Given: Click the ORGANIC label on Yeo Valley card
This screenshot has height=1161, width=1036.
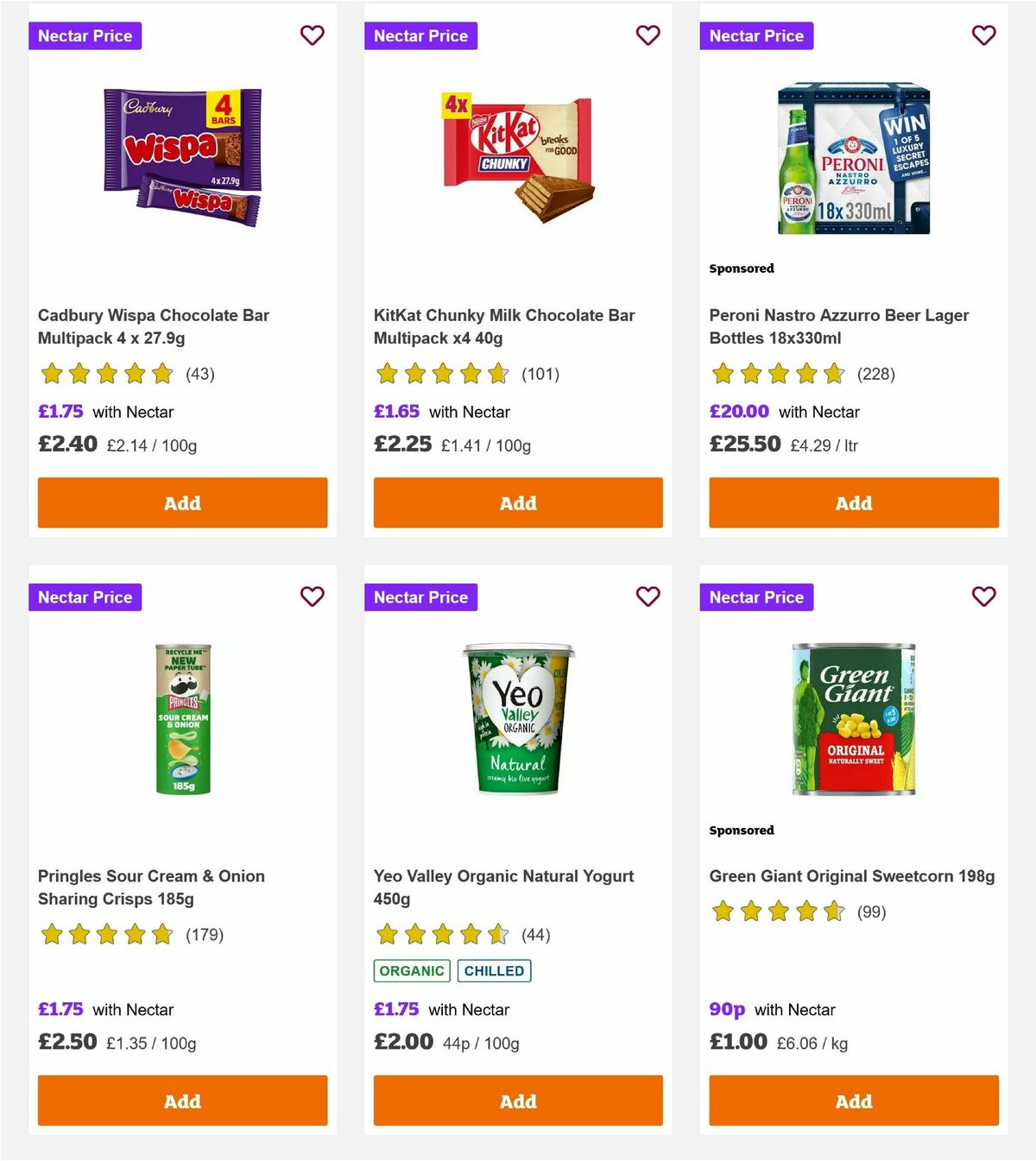Looking at the screenshot, I should click(411, 970).
